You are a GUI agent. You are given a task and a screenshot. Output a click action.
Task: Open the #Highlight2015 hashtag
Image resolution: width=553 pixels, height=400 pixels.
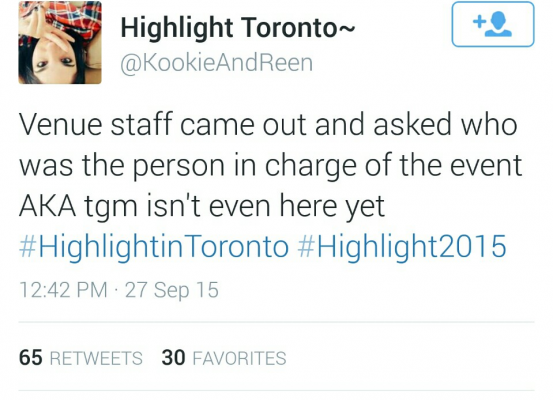point(402,247)
